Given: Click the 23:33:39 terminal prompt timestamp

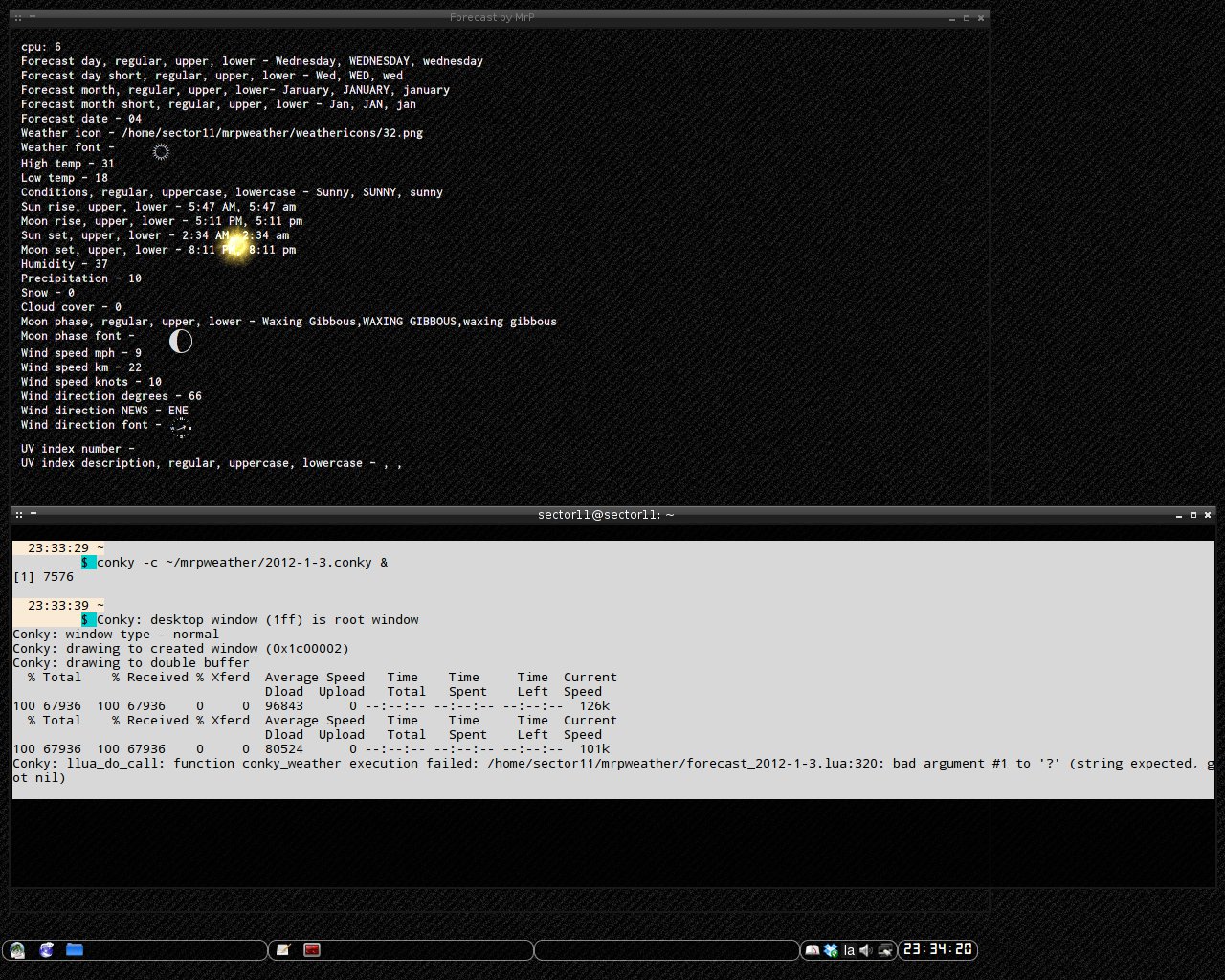Looking at the screenshot, I should click(58, 606).
